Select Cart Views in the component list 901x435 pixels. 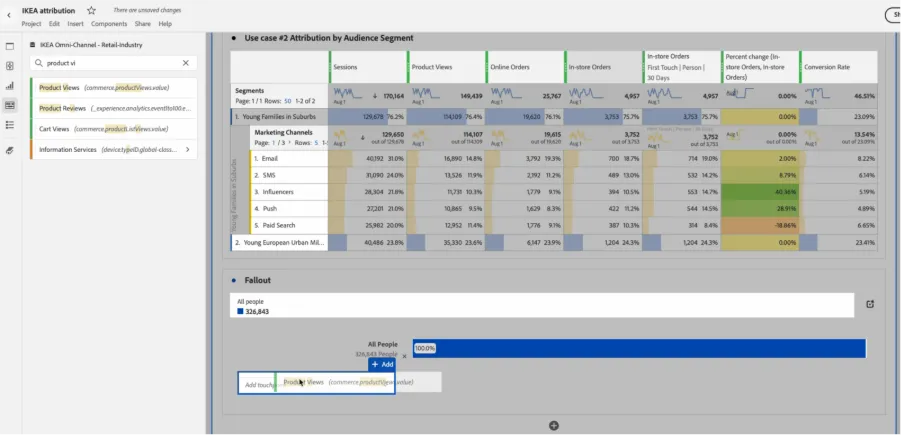click(x=114, y=129)
